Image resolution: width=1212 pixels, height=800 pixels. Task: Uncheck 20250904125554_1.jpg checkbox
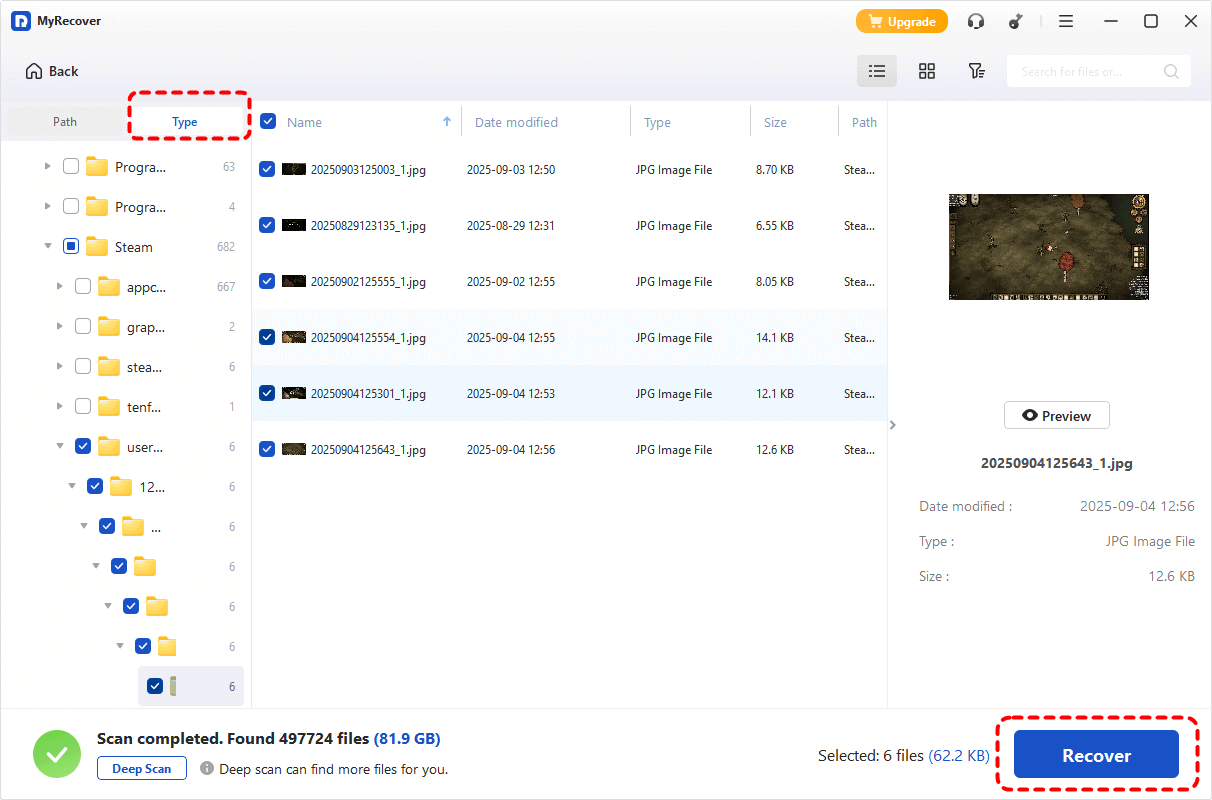click(267, 338)
